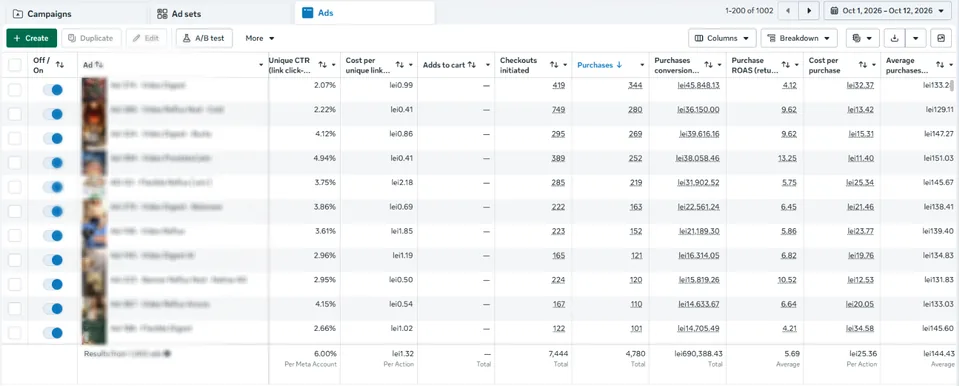The height and width of the screenshot is (386, 959).
Task: Sort the Adds to cart column
Action: [472, 65]
